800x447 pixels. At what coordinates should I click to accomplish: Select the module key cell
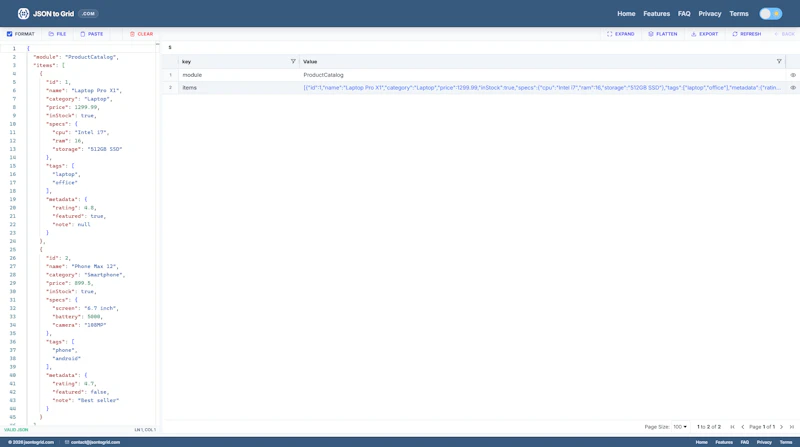[x=239, y=75]
